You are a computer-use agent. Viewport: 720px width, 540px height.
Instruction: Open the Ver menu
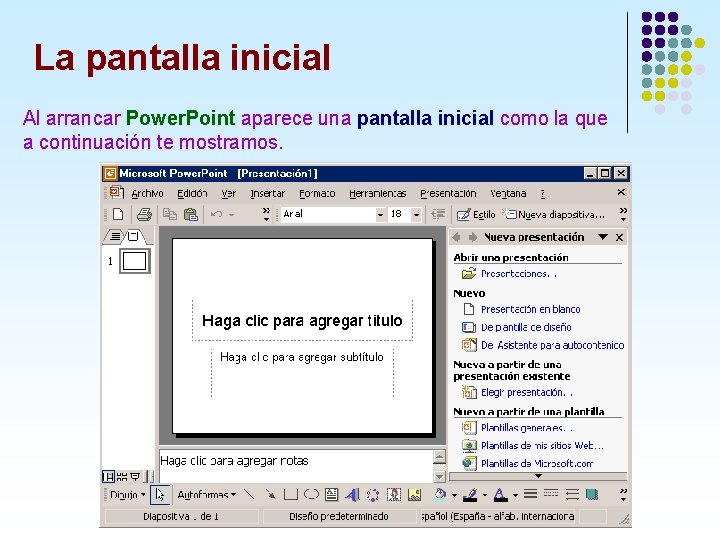(228, 194)
